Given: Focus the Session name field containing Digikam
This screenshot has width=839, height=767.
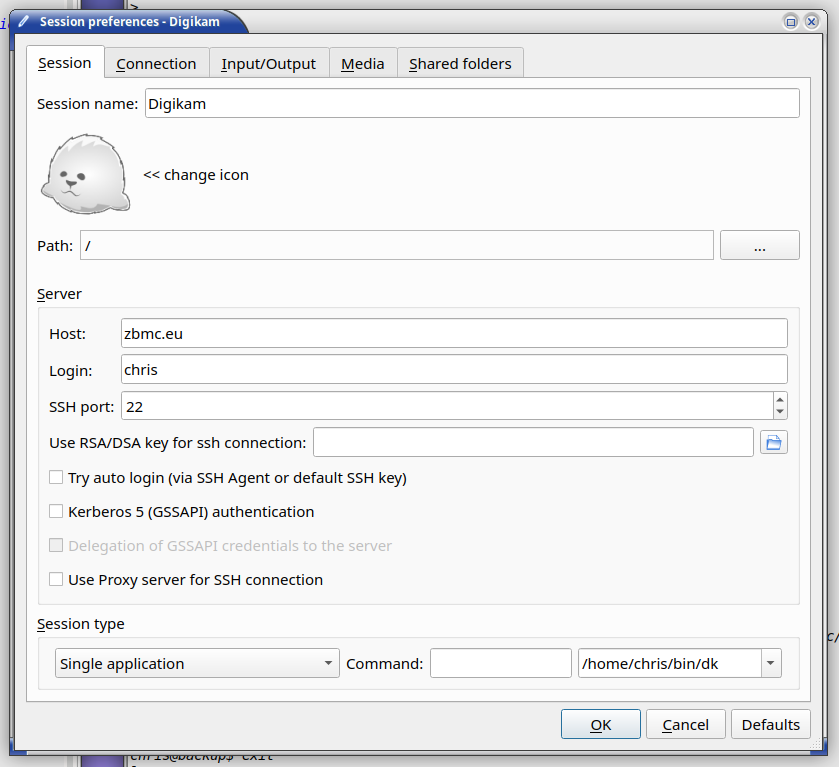Looking at the screenshot, I should (x=472, y=103).
